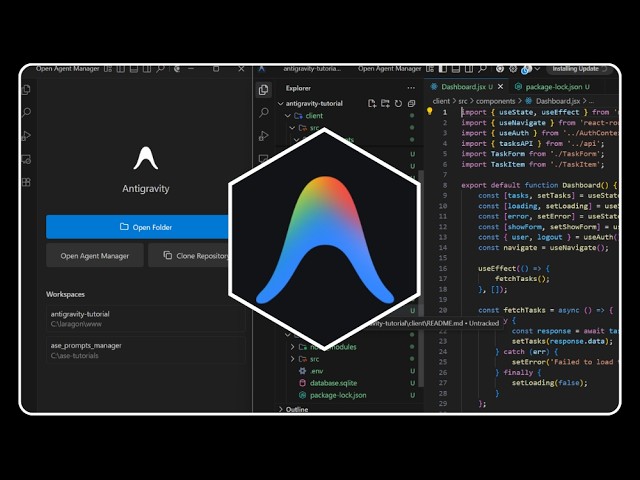Select Run and Debug icon in the editor window
The height and width of the screenshot is (480, 640).
coord(264,136)
